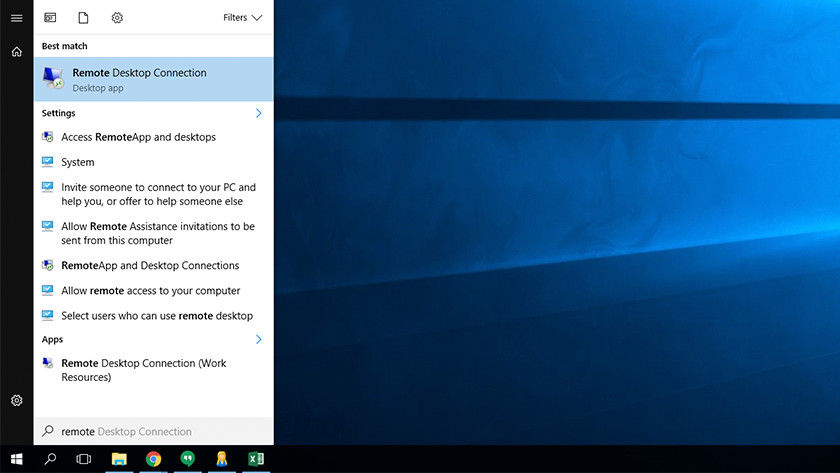The width and height of the screenshot is (840, 473).
Task: Open search settings gear in left sidebar
Action: coord(16,400)
